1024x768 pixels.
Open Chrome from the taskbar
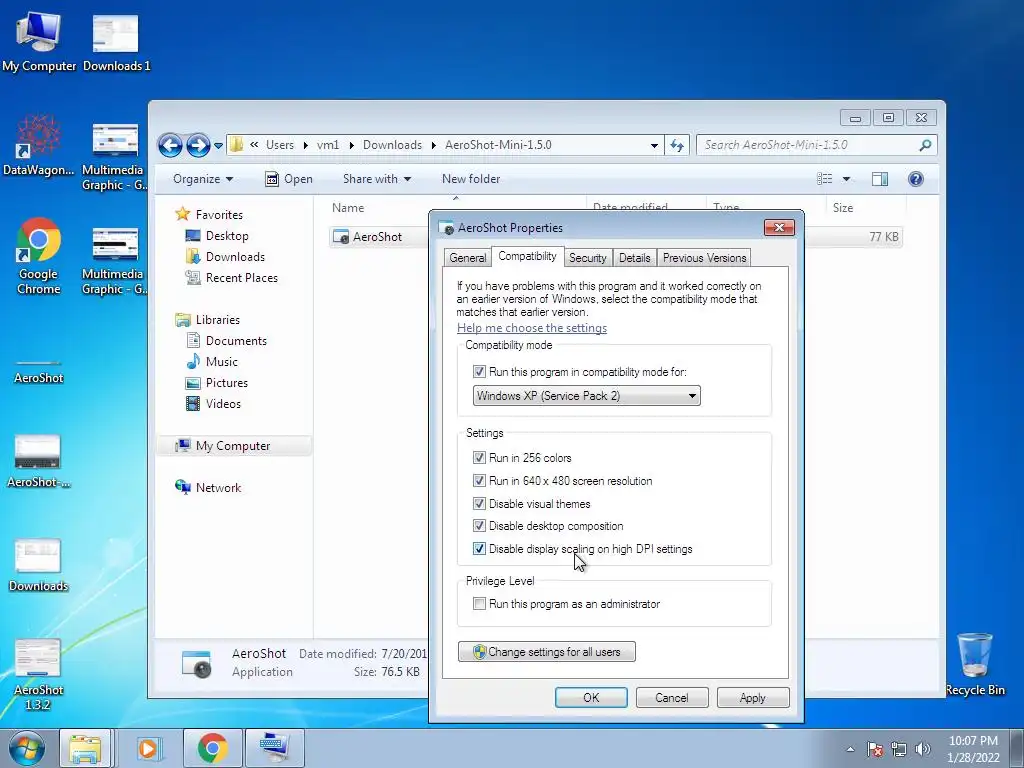point(212,748)
